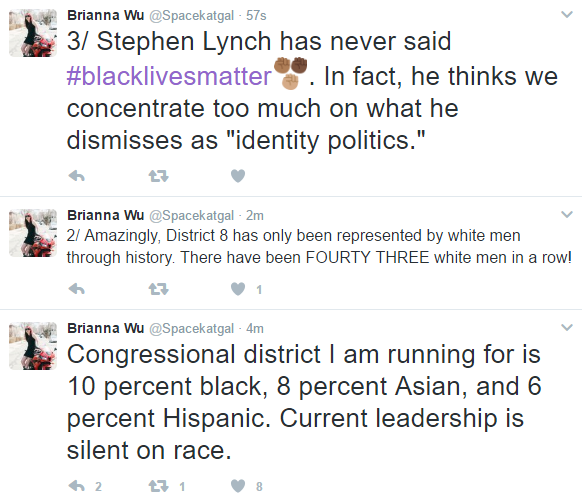Screen dimensions: 582x502
Task: Open more options on the 57s tweet
Action: tap(567, 14)
